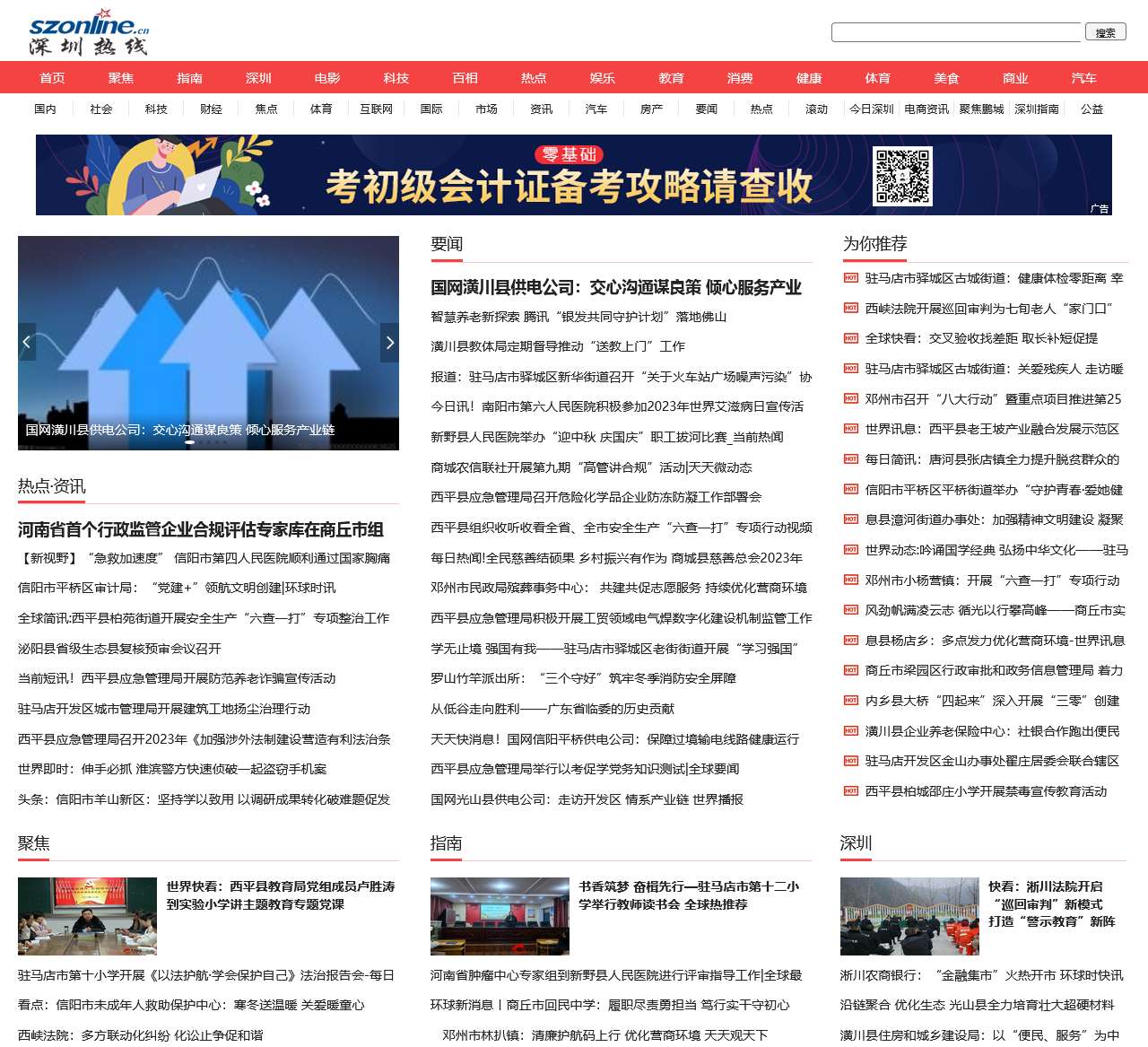The height and width of the screenshot is (1047, 1148).
Task: Click the szonline 深圳热线 logo
Action: click(89, 33)
